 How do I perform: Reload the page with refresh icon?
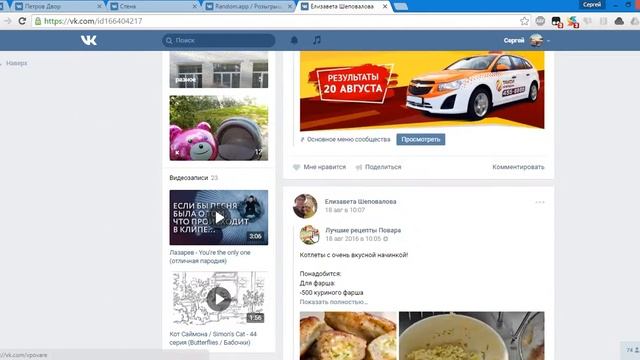click(x=22, y=21)
